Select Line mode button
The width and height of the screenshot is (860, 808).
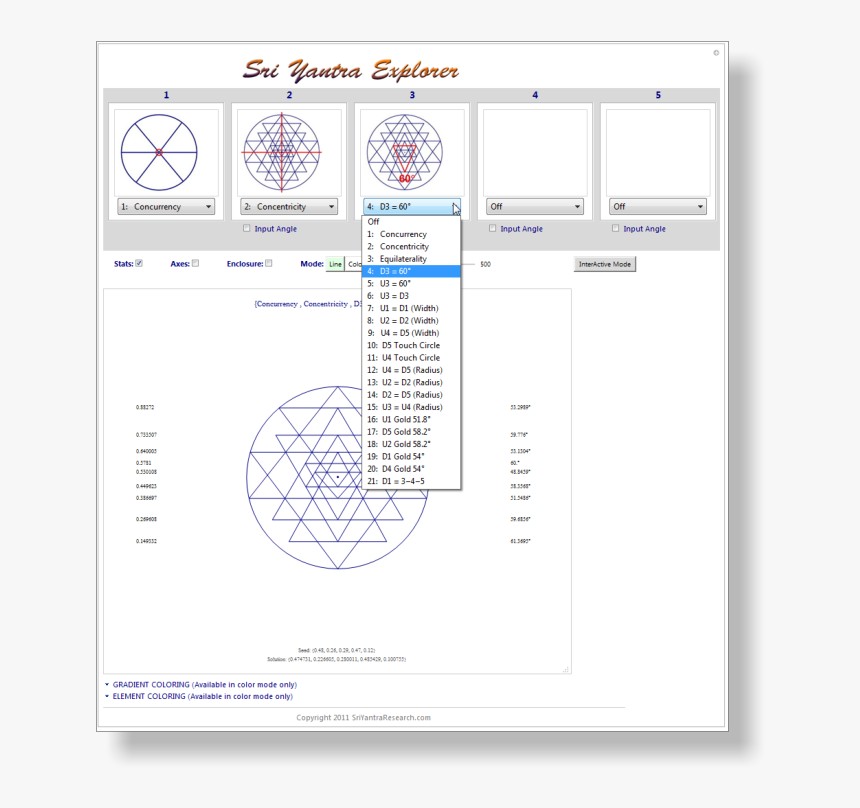[x=335, y=264]
